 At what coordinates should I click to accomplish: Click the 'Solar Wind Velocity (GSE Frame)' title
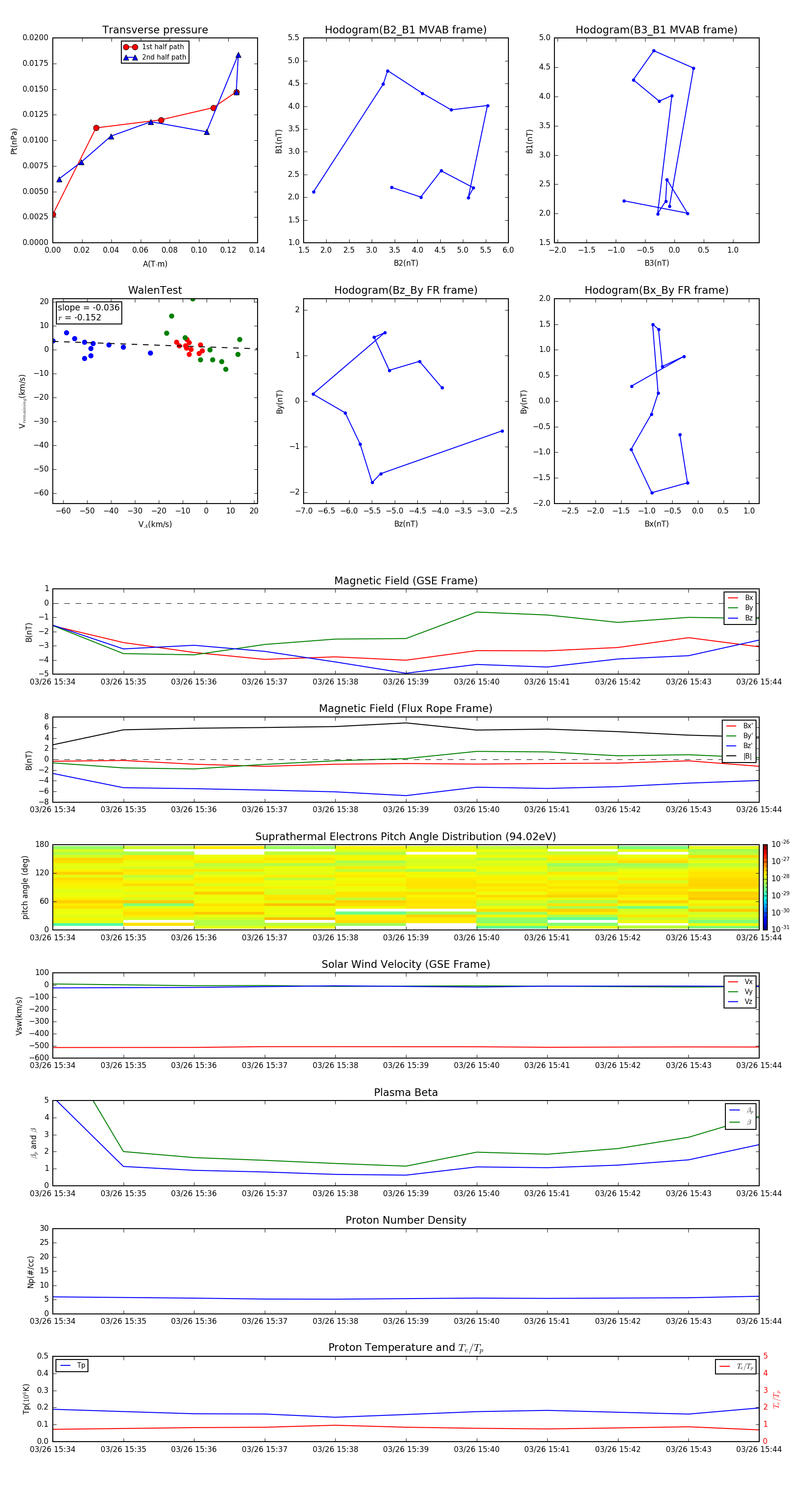(x=406, y=964)
